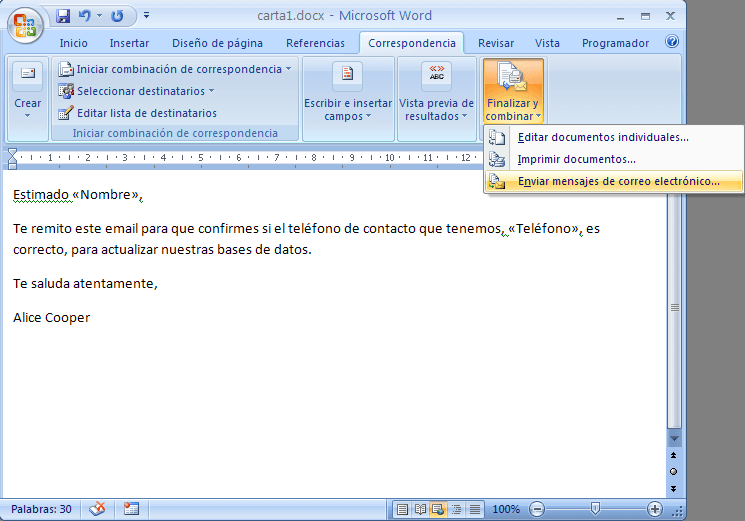
Task: Click the macro recording status icon
Action: pyautogui.click(x=131, y=509)
